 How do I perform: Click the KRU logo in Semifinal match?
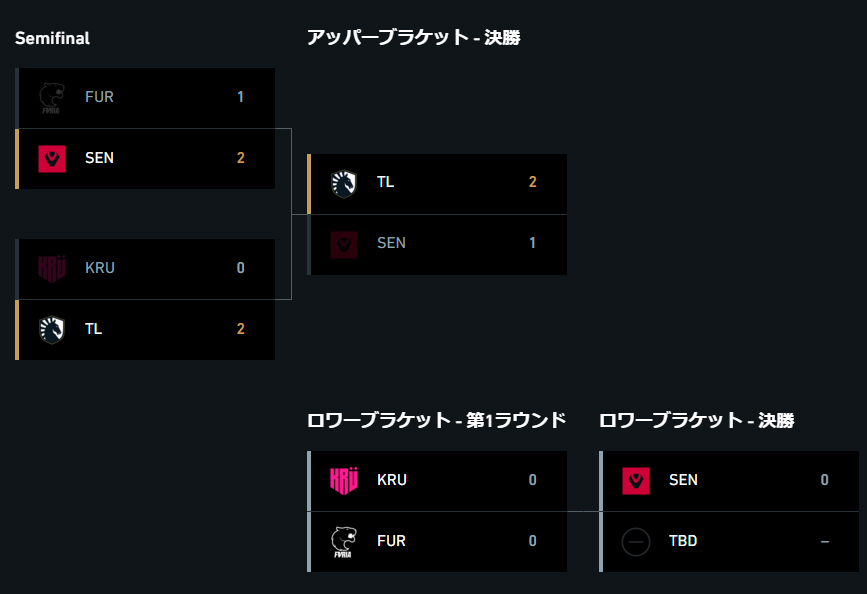pos(52,269)
